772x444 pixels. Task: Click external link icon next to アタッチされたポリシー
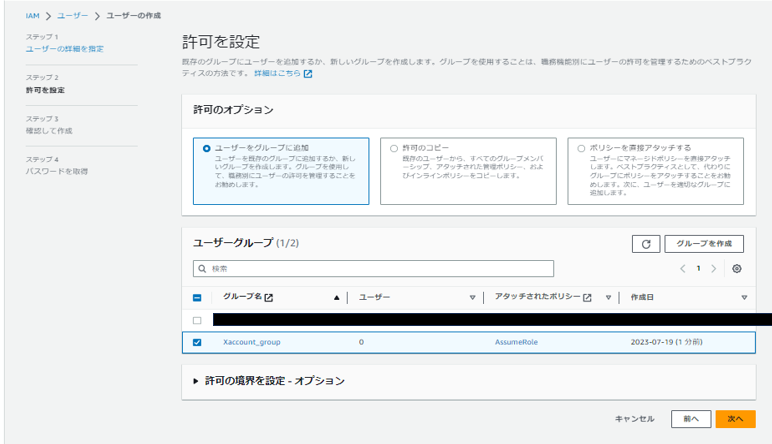(x=587, y=297)
